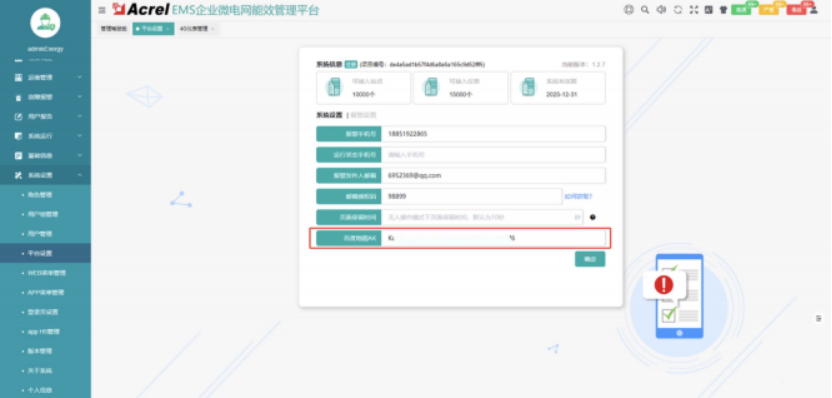Expand the 故障报警 menu chevron
832x398 pixels.
tap(80, 97)
